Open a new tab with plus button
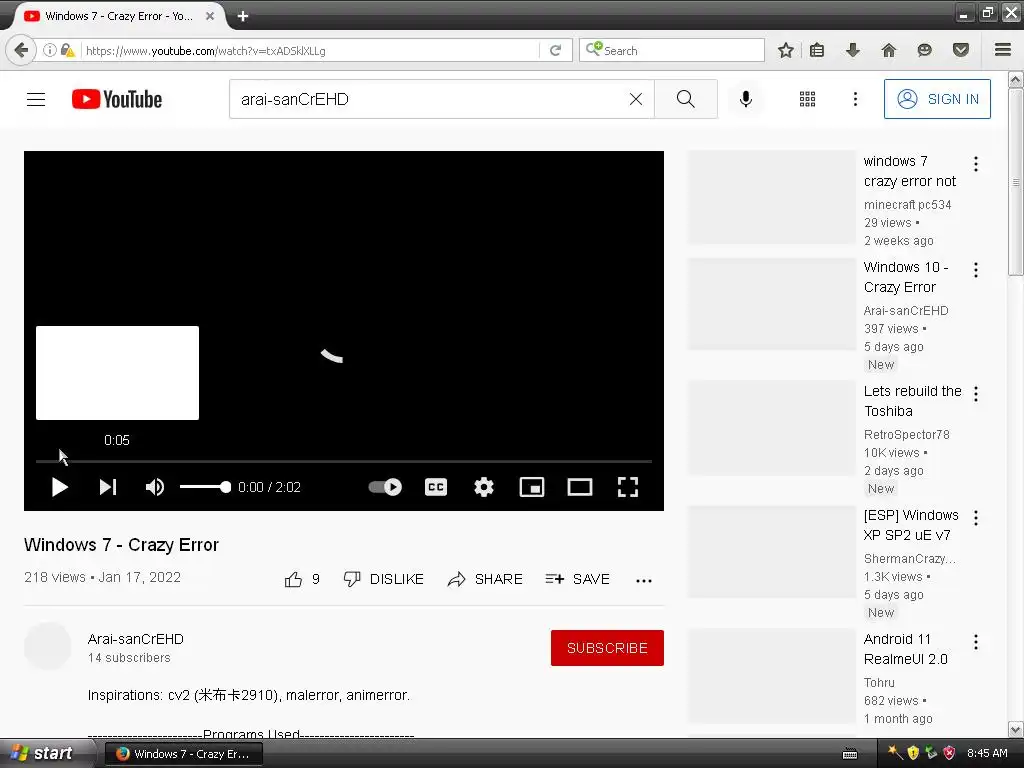 (243, 16)
